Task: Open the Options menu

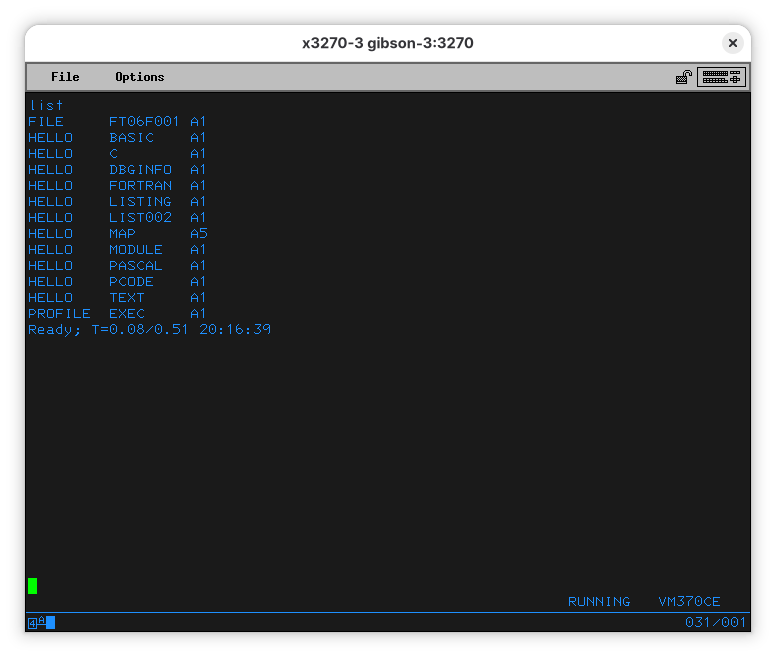Action: click(139, 77)
